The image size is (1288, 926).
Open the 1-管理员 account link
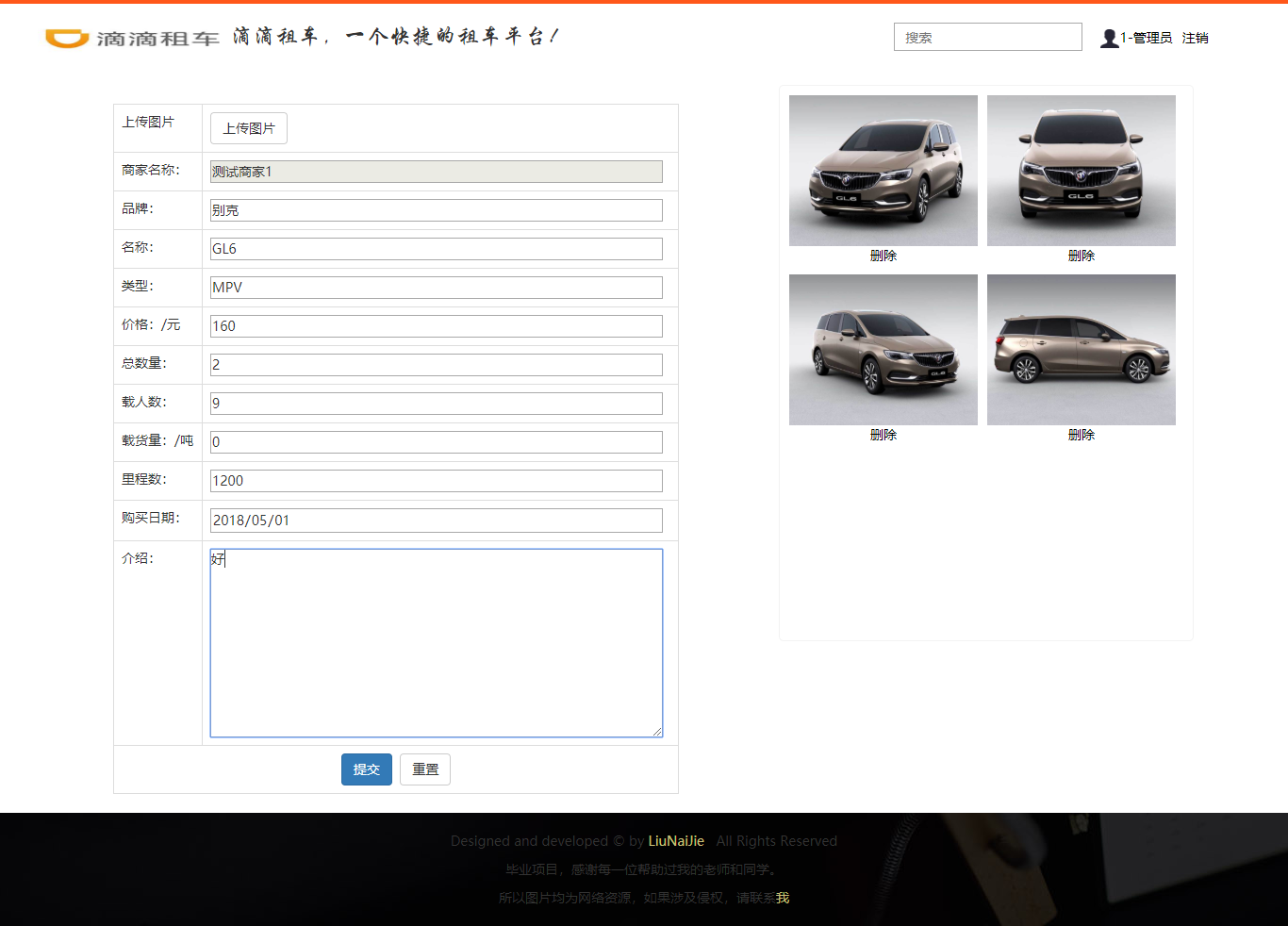click(x=1146, y=38)
